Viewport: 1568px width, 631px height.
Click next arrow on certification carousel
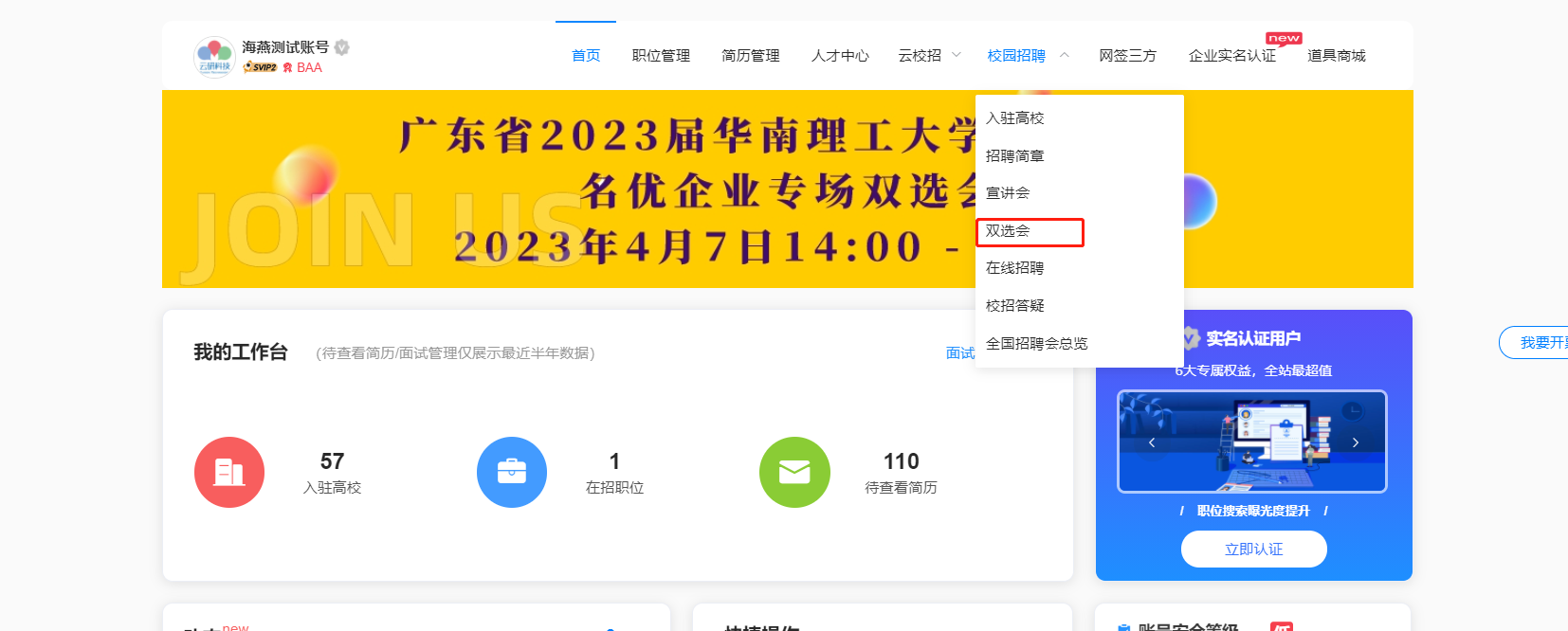[1356, 442]
